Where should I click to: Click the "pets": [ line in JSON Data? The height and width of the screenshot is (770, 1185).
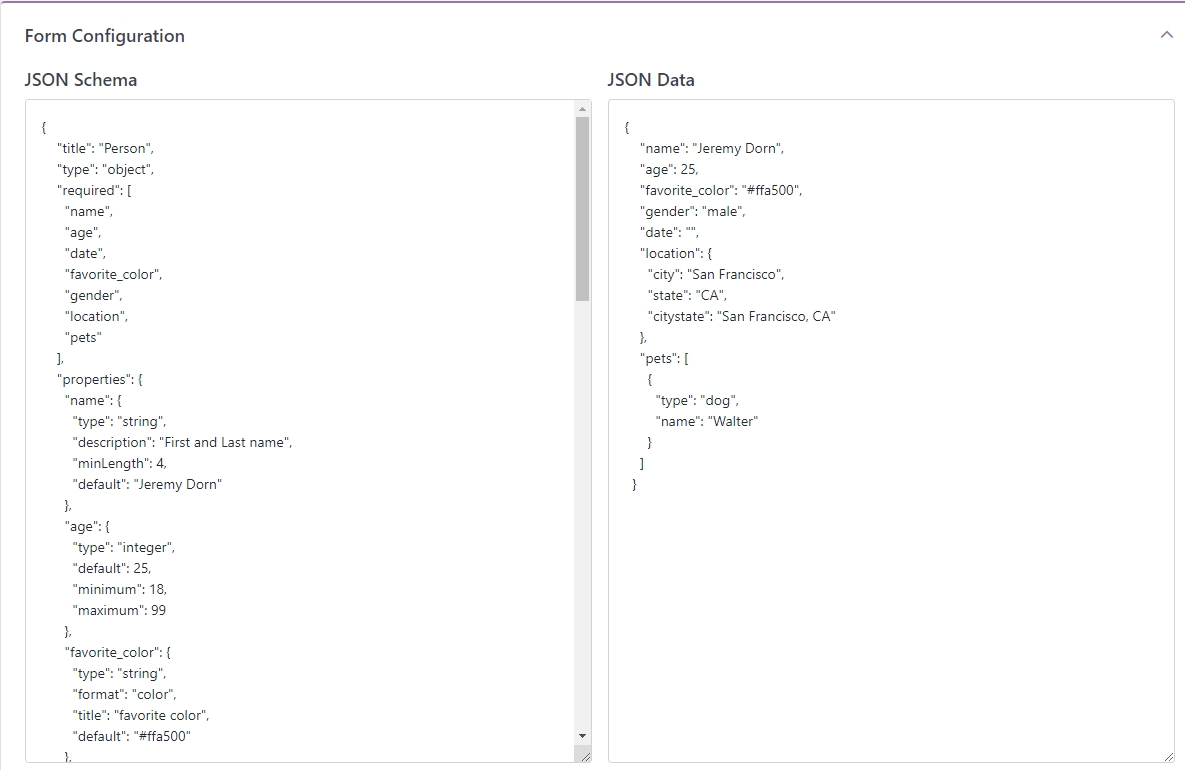(x=664, y=359)
